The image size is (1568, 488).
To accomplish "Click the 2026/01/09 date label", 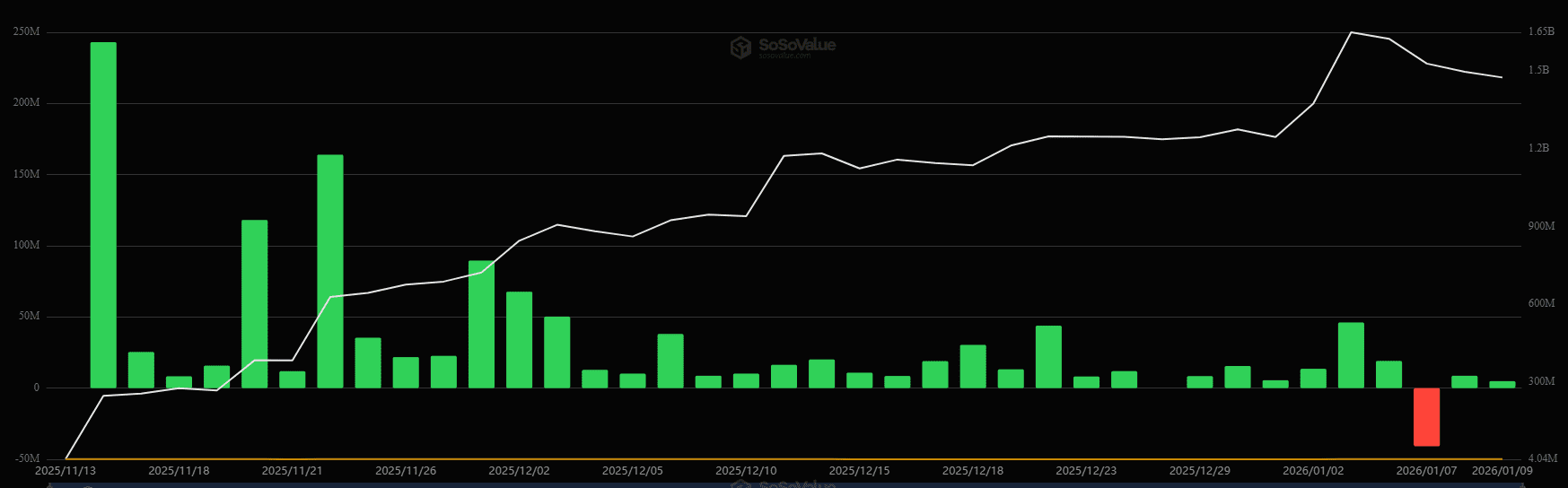I will pos(1502,470).
